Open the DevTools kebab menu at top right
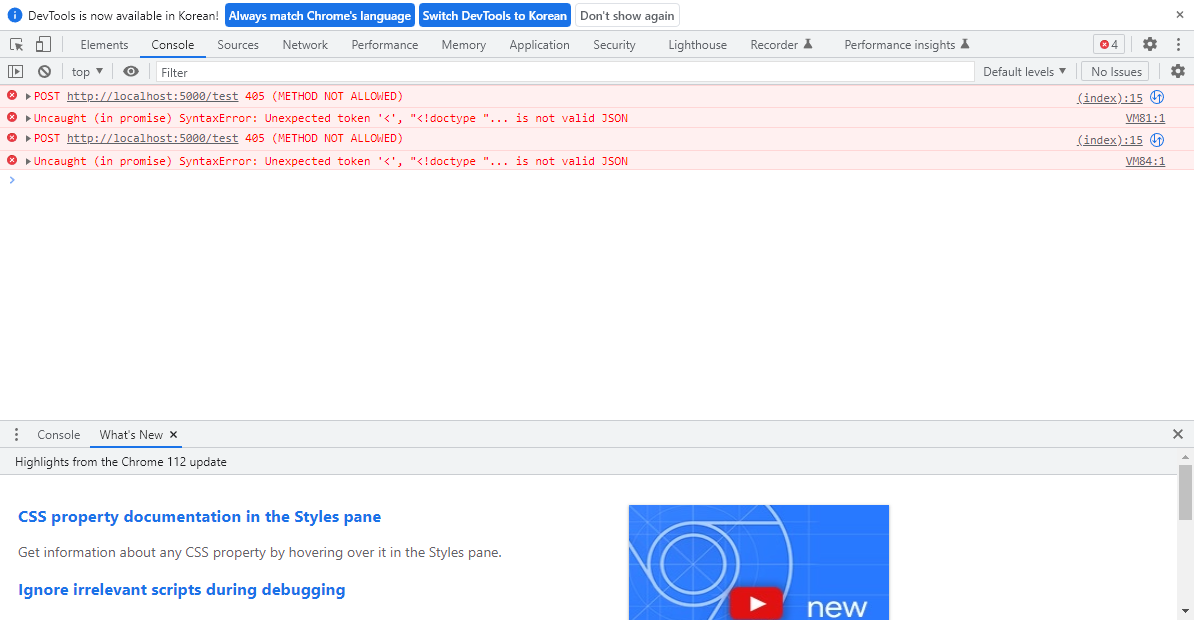 pyautogui.click(x=1178, y=44)
